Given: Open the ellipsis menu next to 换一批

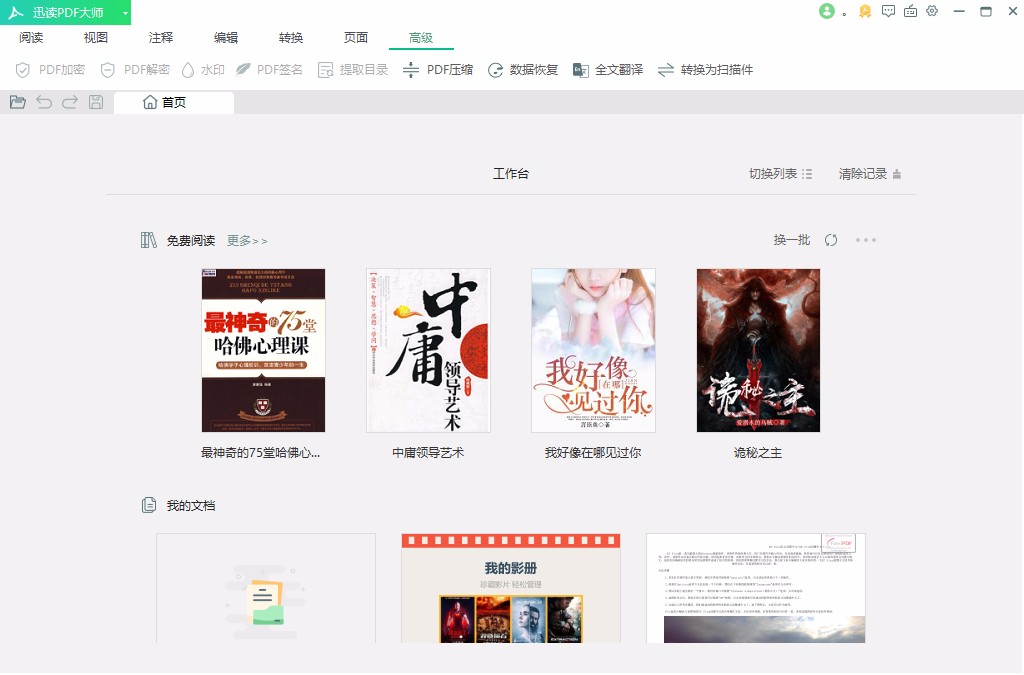Looking at the screenshot, I should point(865,240).
